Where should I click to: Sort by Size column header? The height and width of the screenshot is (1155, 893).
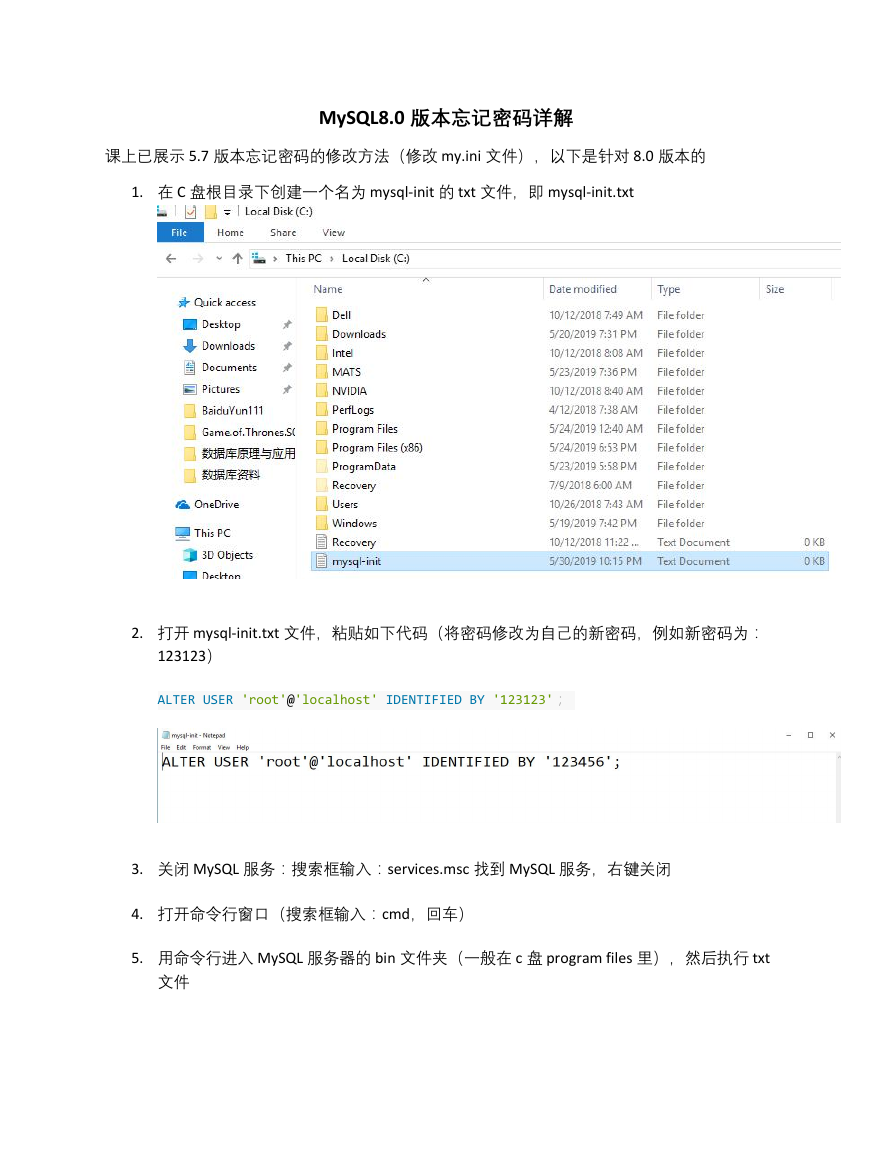[774, 289]
